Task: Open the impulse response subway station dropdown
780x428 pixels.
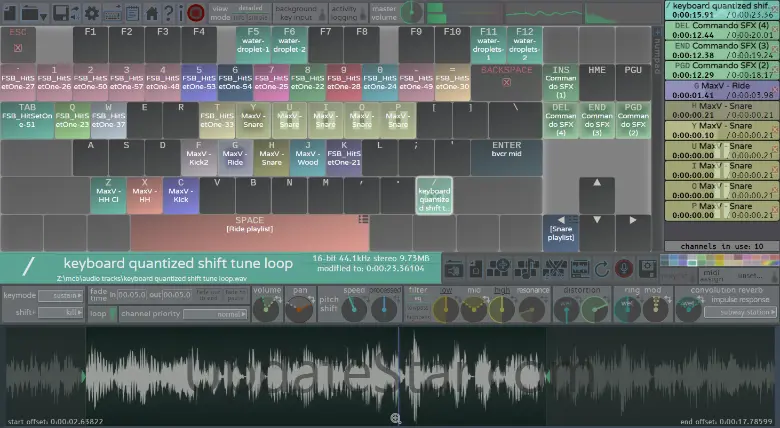Action: tap(740, 313)
